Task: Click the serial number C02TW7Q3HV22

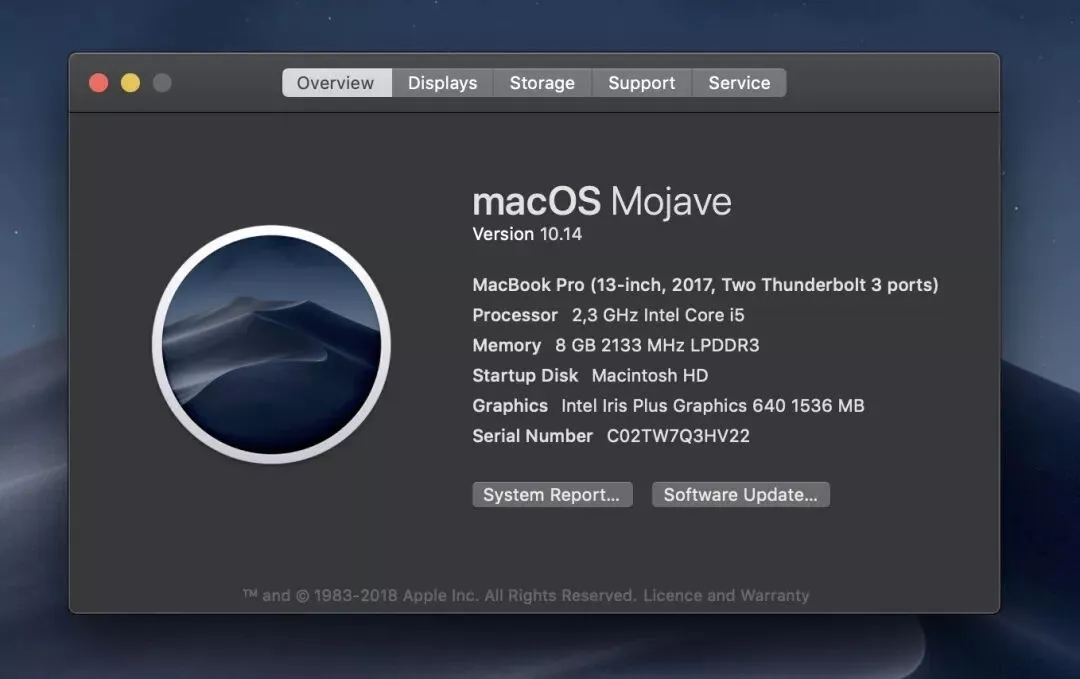Action: click(x=678, y=436)
